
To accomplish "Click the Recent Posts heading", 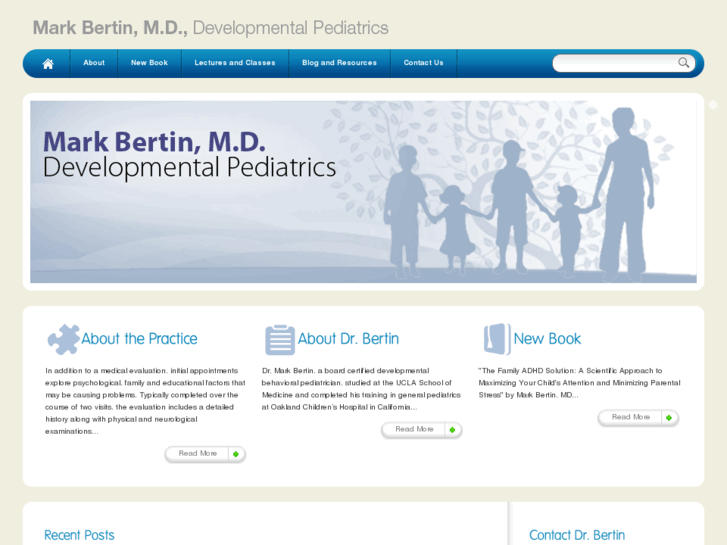I will [x=79, y=535].
